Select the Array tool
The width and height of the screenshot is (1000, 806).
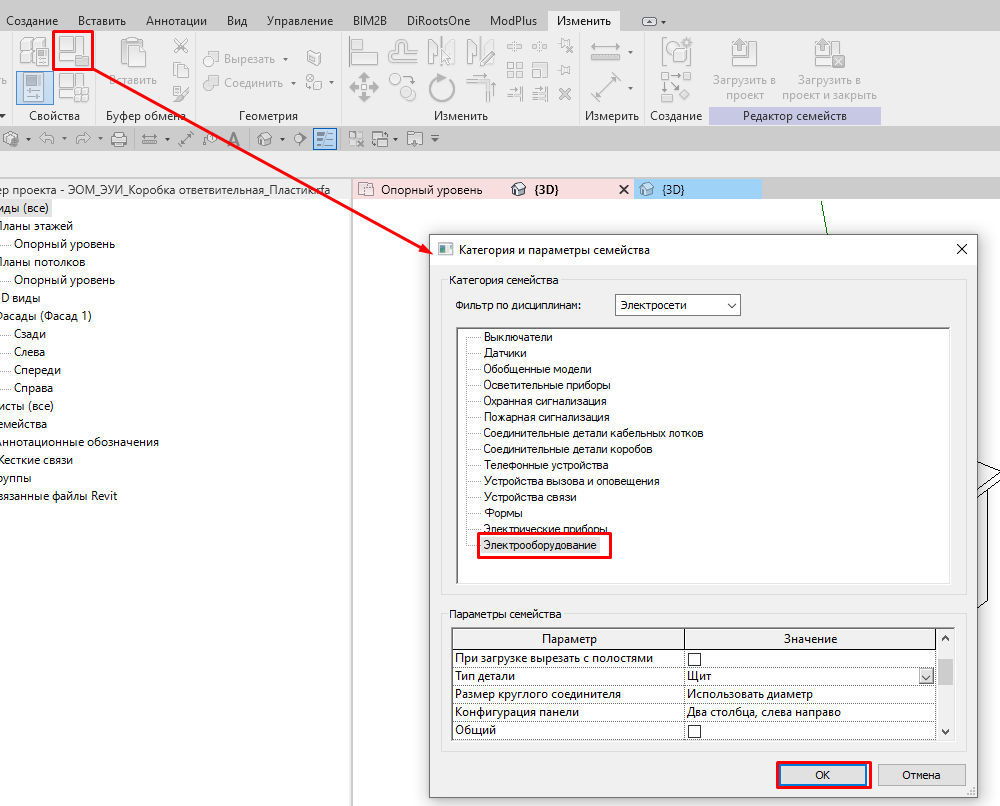click(x=515, y=70)
